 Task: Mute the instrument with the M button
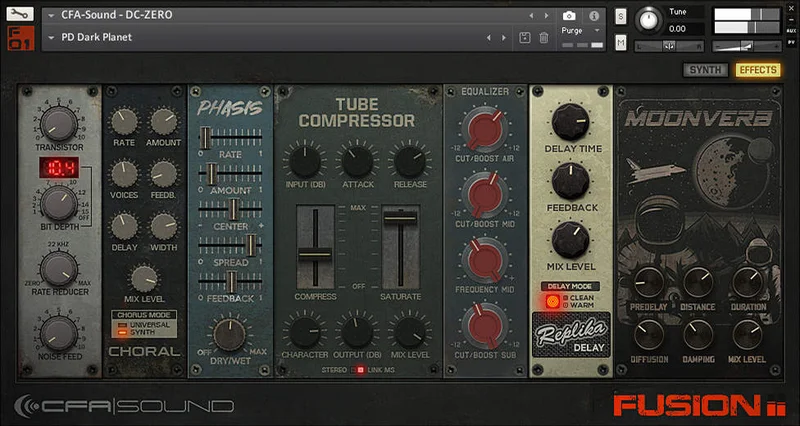click(x=621, y=43)
